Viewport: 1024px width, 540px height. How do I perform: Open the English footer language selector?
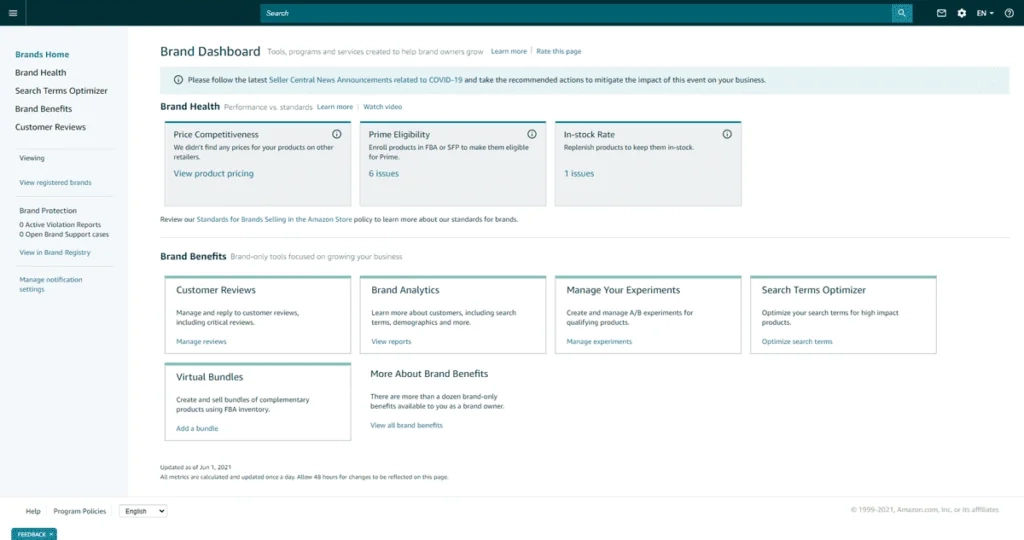143,511
